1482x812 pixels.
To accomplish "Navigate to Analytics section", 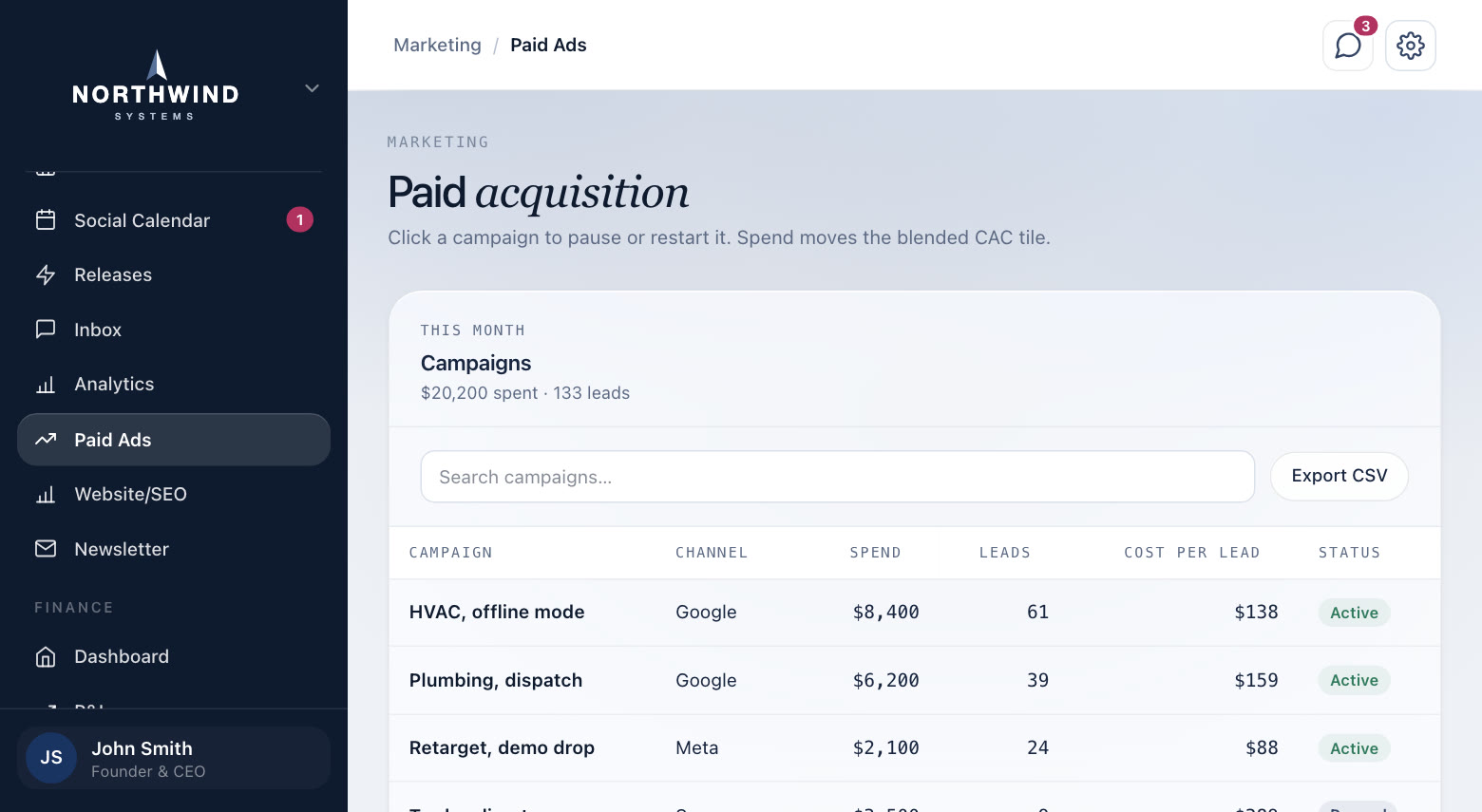I will point(174,385).
